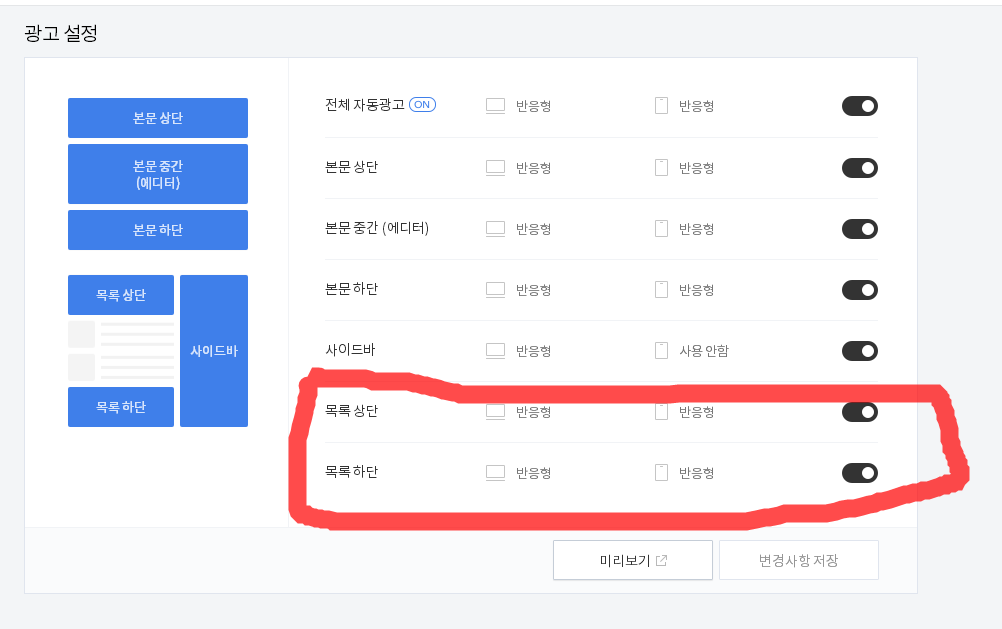
Task: Click mobile phone icon in 전체 자동광고 row
Action: [x=661, y=106]
